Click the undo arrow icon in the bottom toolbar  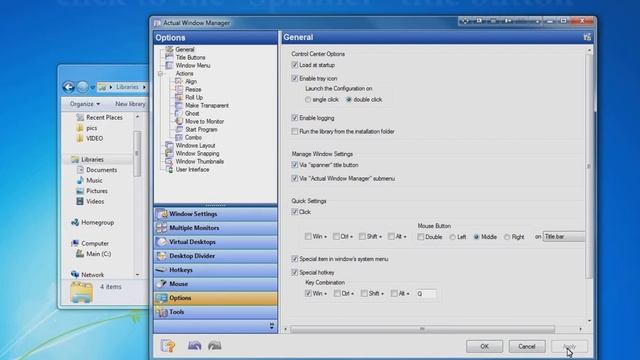pyautogui.click(x=195, y=346)
